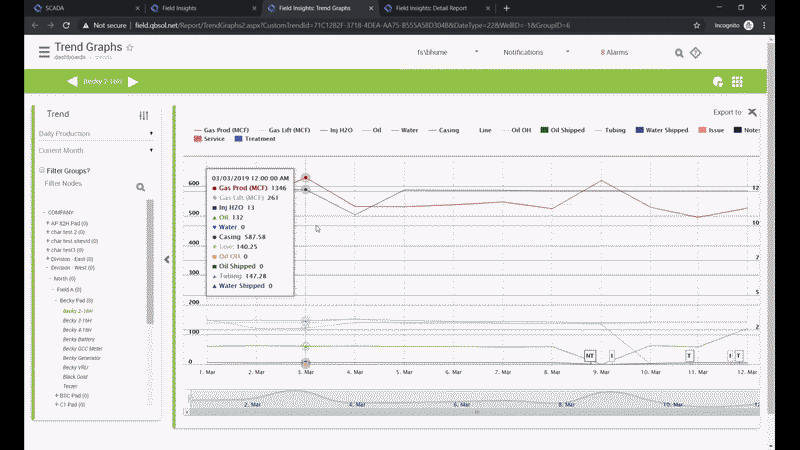Open the diamond help icon in the header

click(695, 53)
